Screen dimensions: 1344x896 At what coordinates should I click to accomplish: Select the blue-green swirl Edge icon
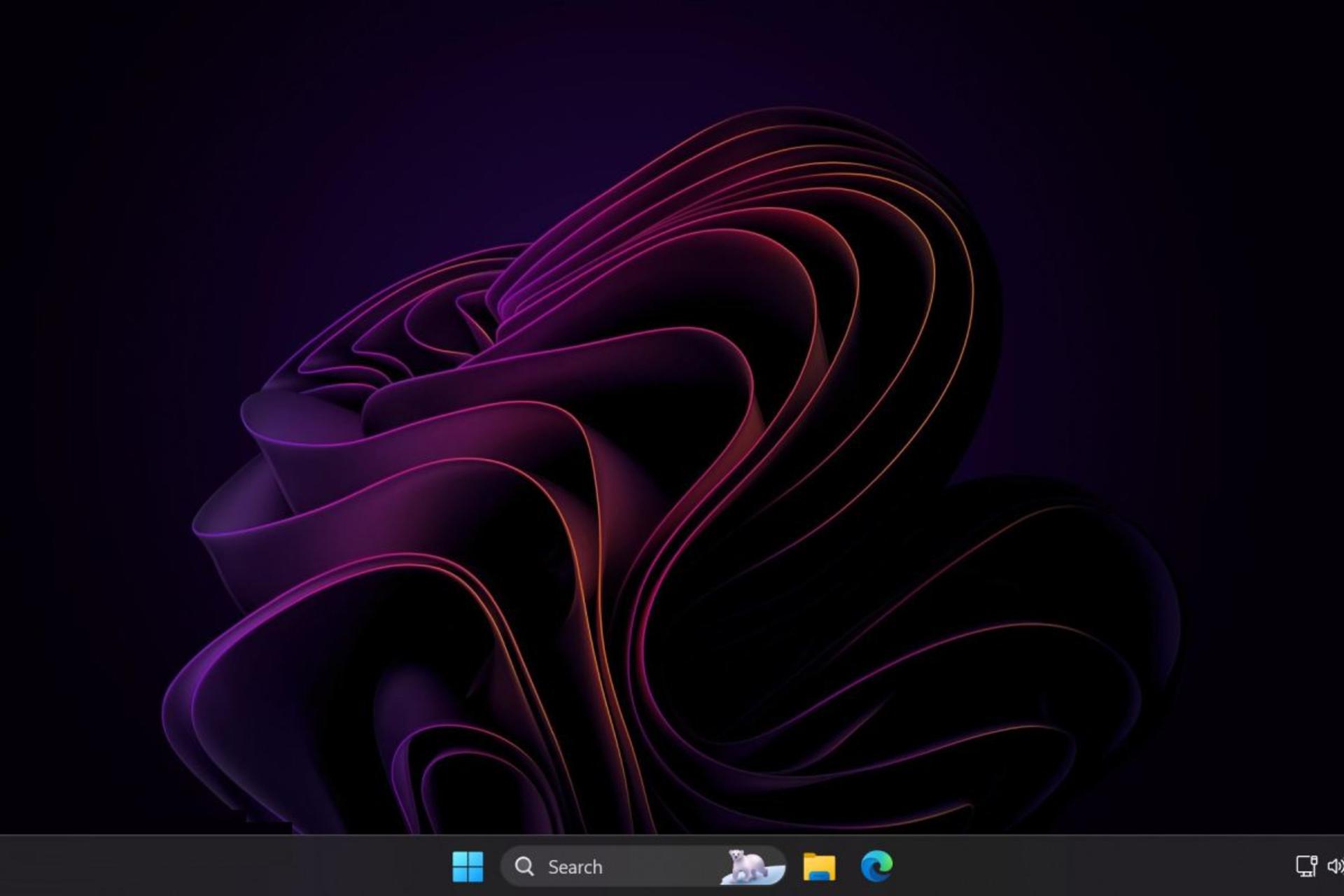click(x=876, y=867)
